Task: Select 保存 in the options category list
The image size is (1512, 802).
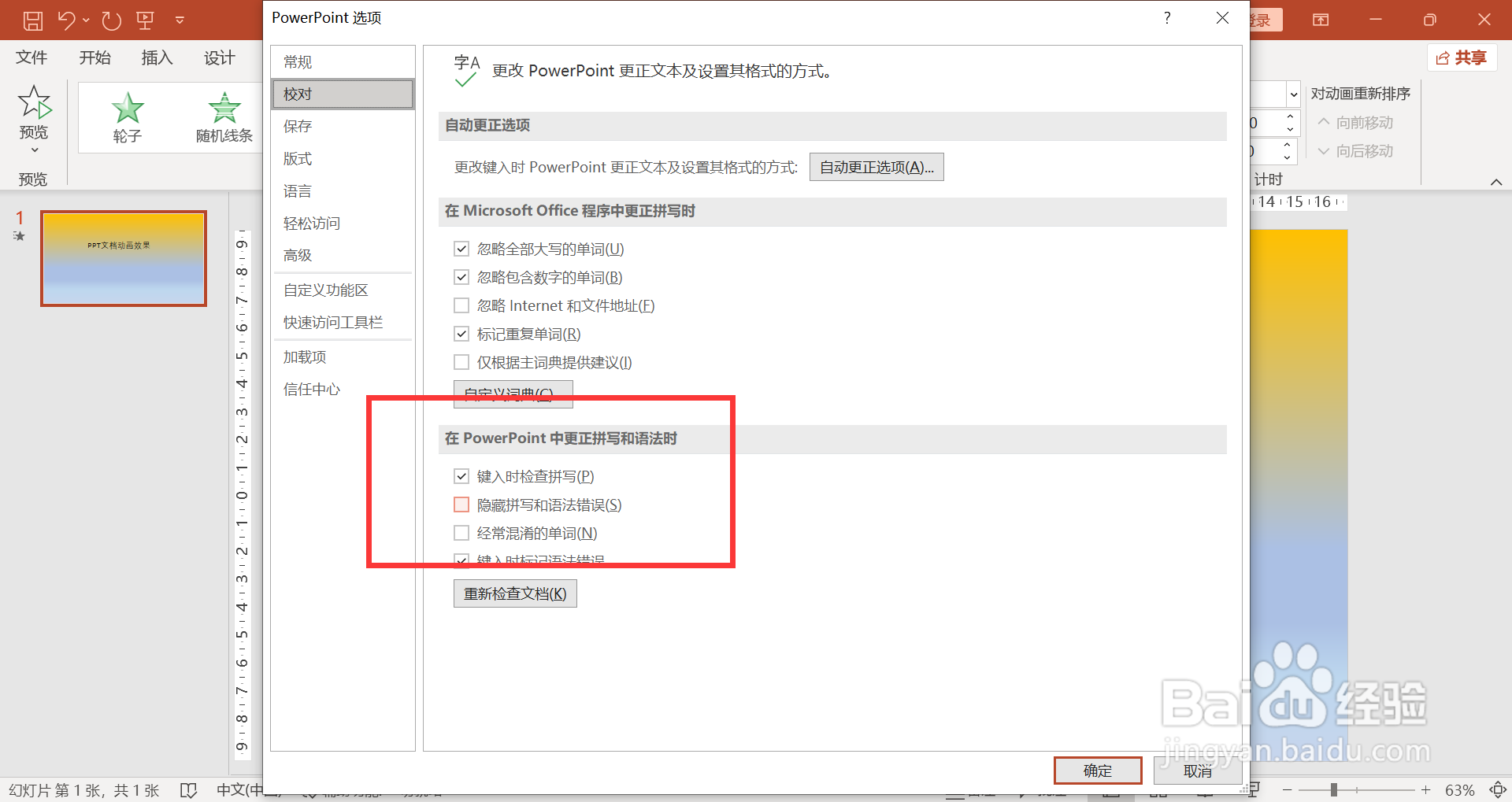Action: (343, 126)
